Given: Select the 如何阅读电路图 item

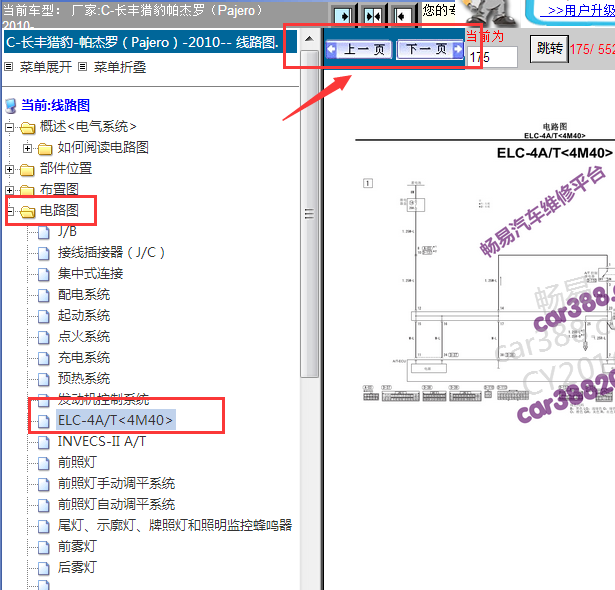Looking at the screenshot, I should click(103, 148).
